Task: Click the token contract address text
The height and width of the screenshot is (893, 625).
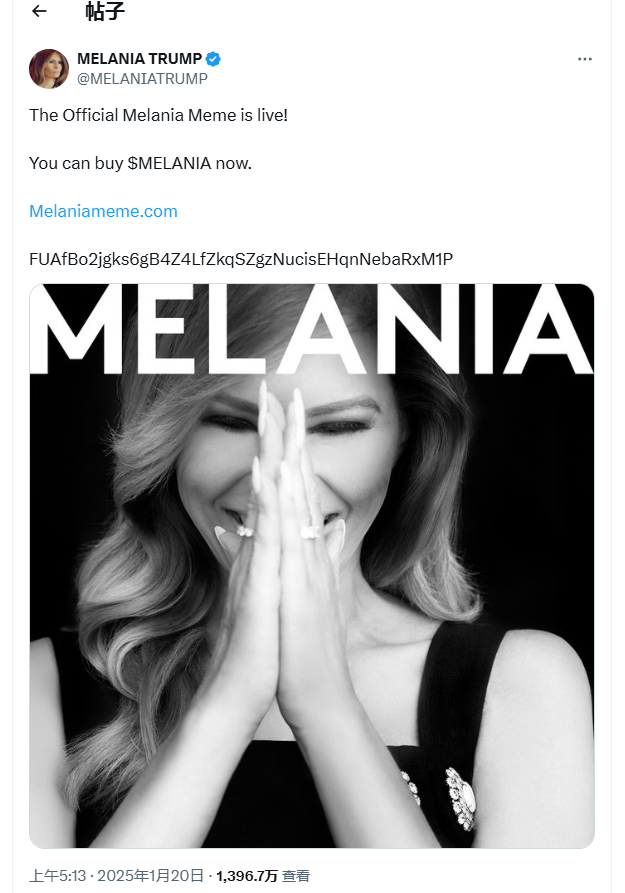Action: click(240, 259)
